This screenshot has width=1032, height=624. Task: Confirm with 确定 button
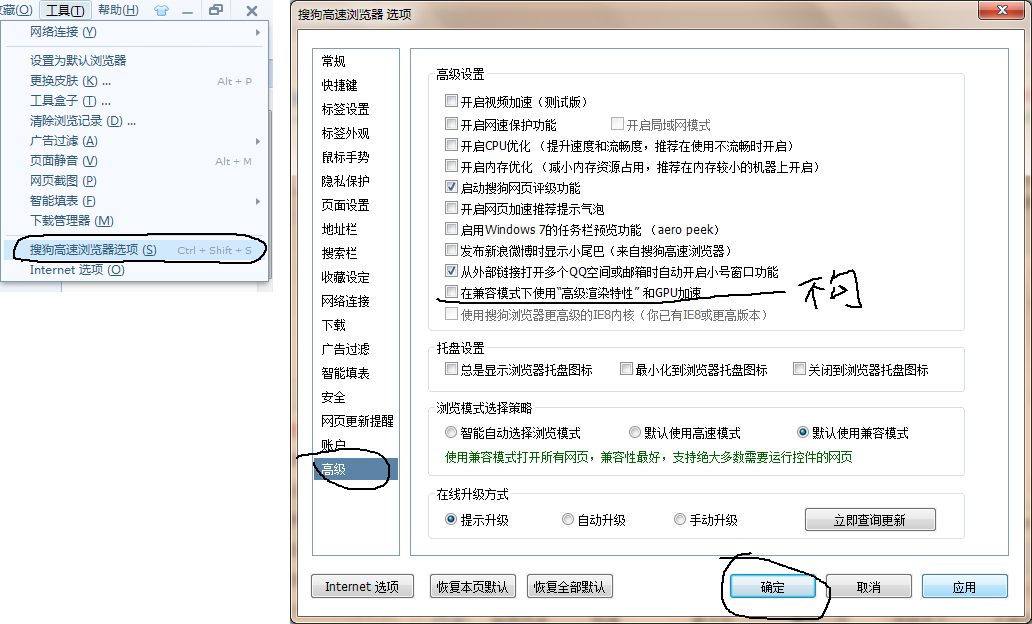(773, 586)
